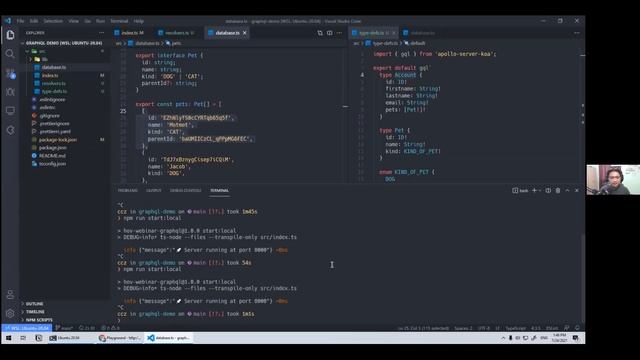This screenshot has height=360, width=640.
Task: Open the File menu
Action: [x=20, y=21]
